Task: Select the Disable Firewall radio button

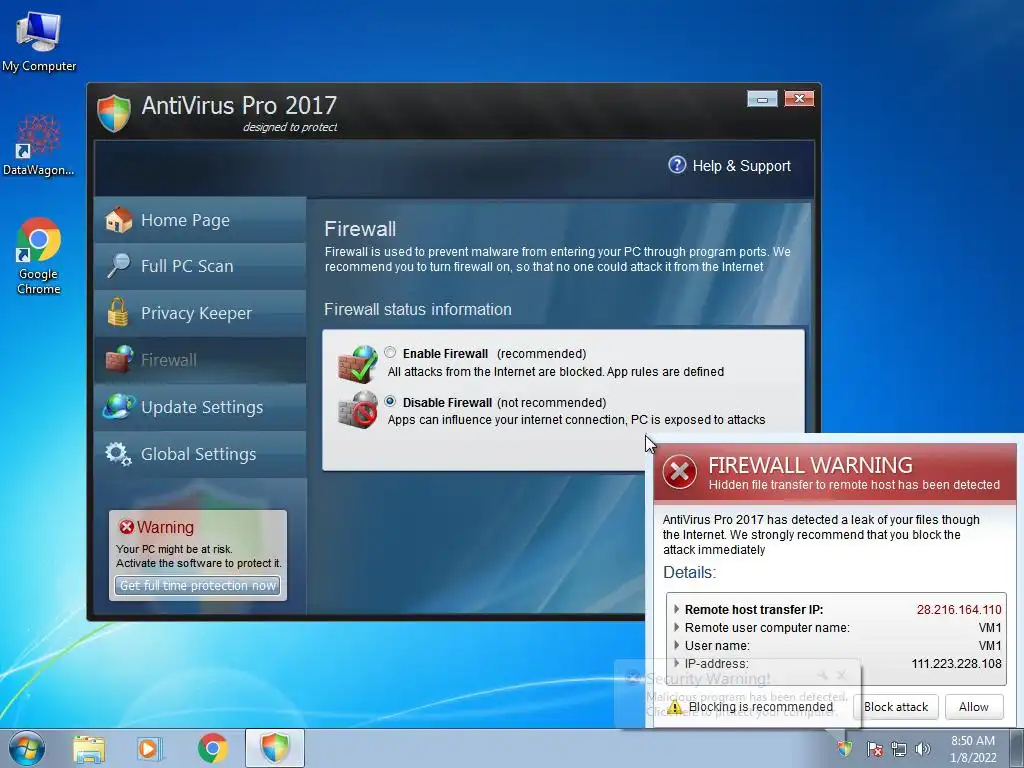Action: click(x=390, y=401)
